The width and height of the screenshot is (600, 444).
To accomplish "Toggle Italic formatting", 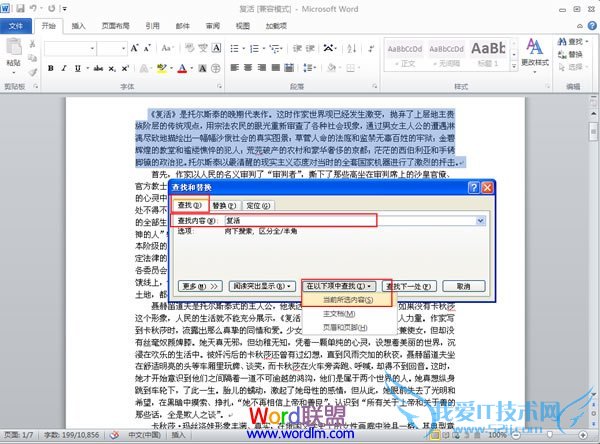I will [x=64, y=69].
